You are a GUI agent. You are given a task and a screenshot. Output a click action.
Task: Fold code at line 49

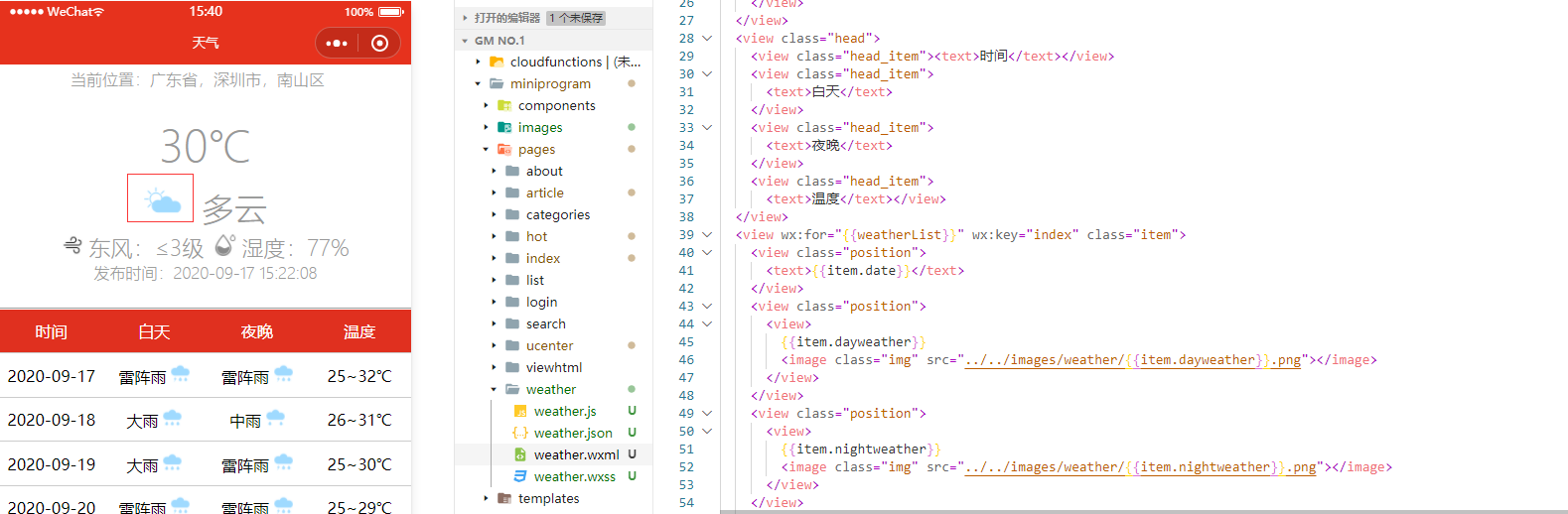point(707,414)
